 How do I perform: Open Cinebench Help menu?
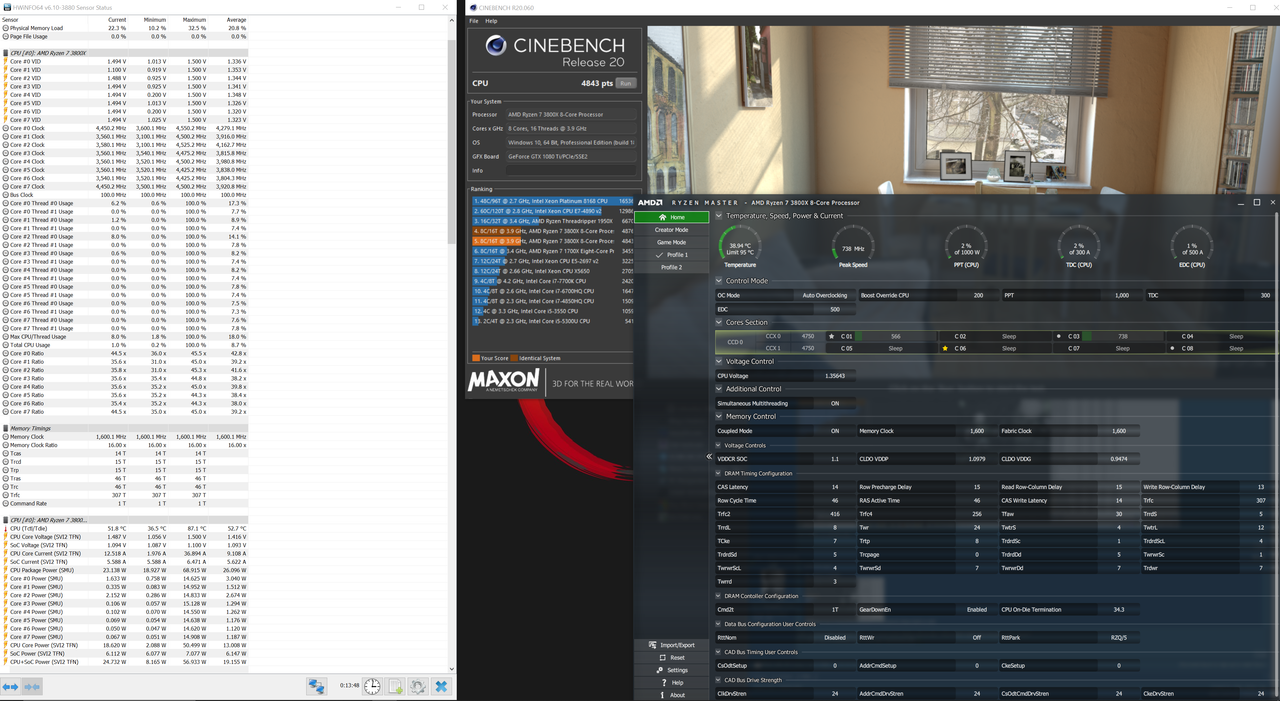pyautogui.click(x=491, y=21)
